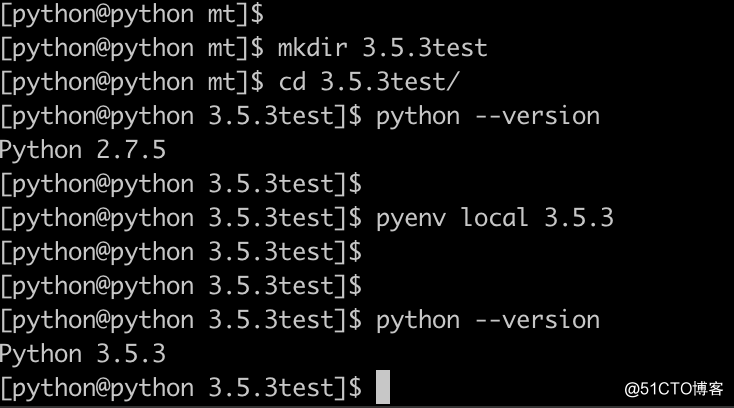This screenshot has height=408, width=734.
Task: Select the 3.5.3 argument after pyenv local
Action: pos(579,218)
